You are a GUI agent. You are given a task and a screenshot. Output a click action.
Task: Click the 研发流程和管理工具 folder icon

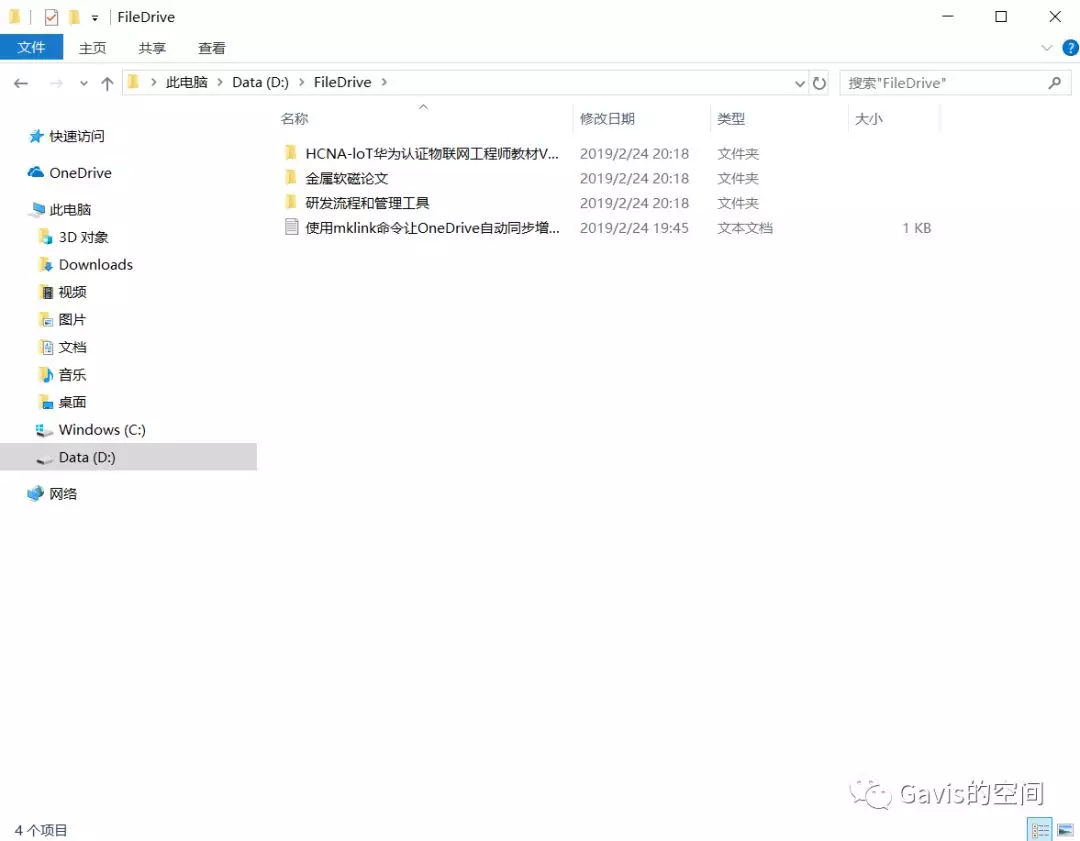(x=291, y=203)
